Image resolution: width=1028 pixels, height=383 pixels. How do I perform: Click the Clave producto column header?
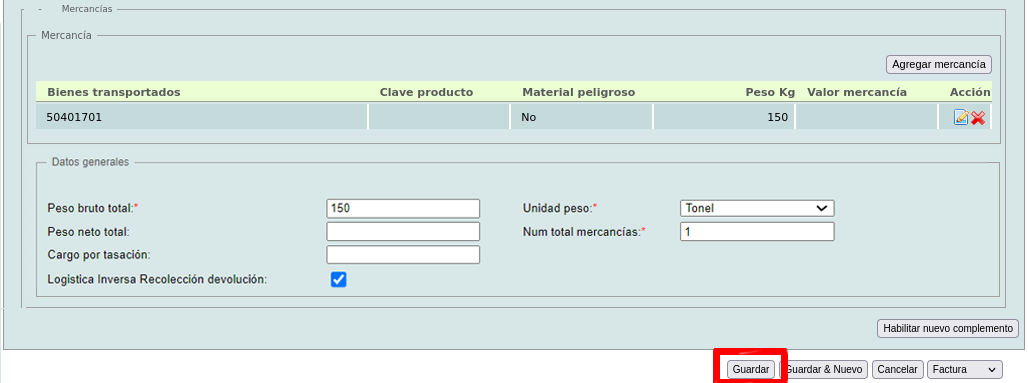point(426,92)
